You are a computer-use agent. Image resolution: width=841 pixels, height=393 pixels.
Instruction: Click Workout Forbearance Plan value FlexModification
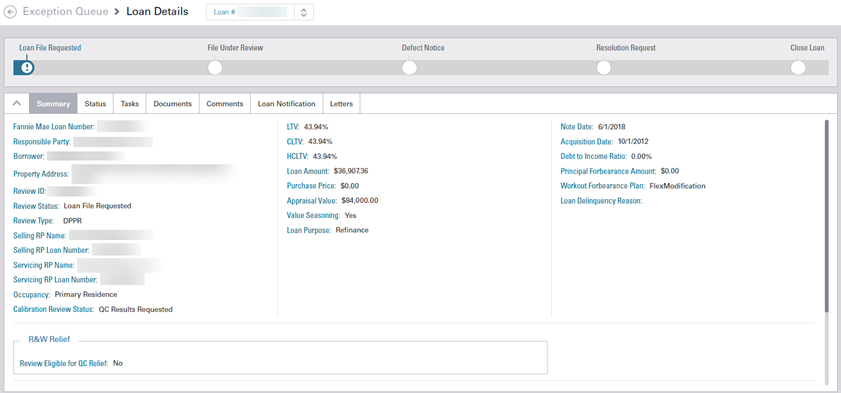[x=677, y=186]
